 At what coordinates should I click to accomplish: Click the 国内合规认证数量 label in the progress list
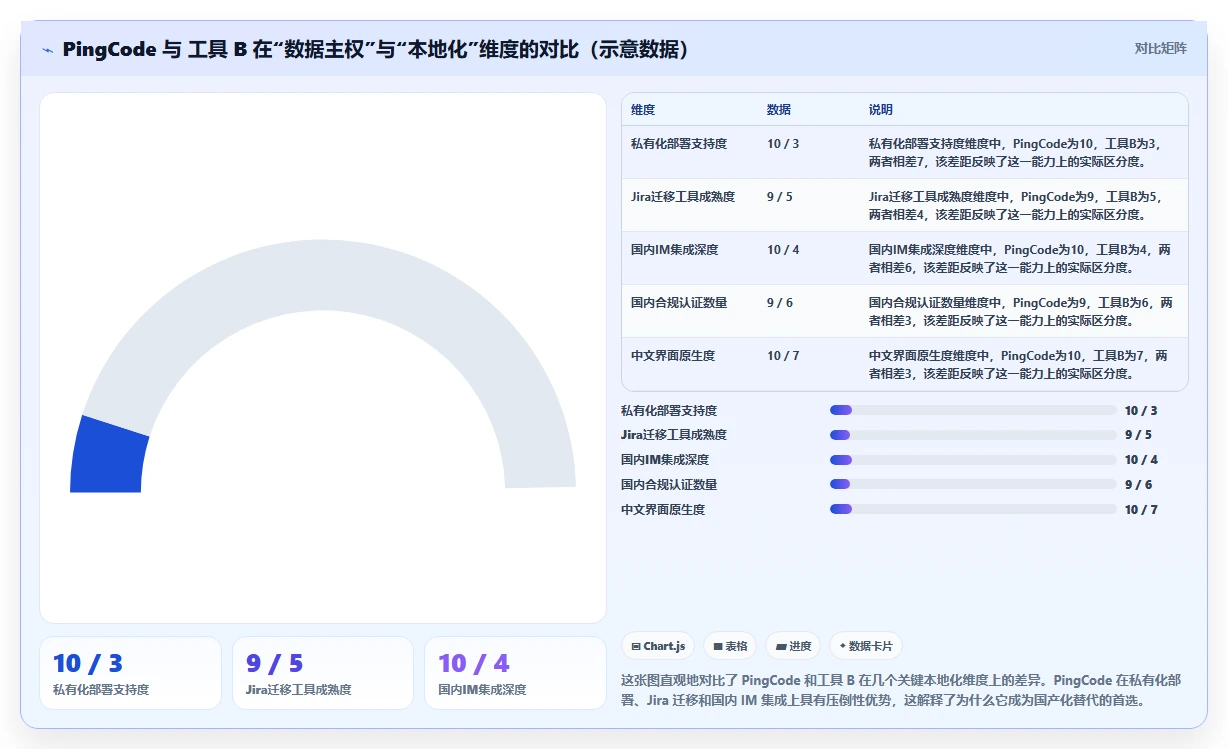point(669,485)
